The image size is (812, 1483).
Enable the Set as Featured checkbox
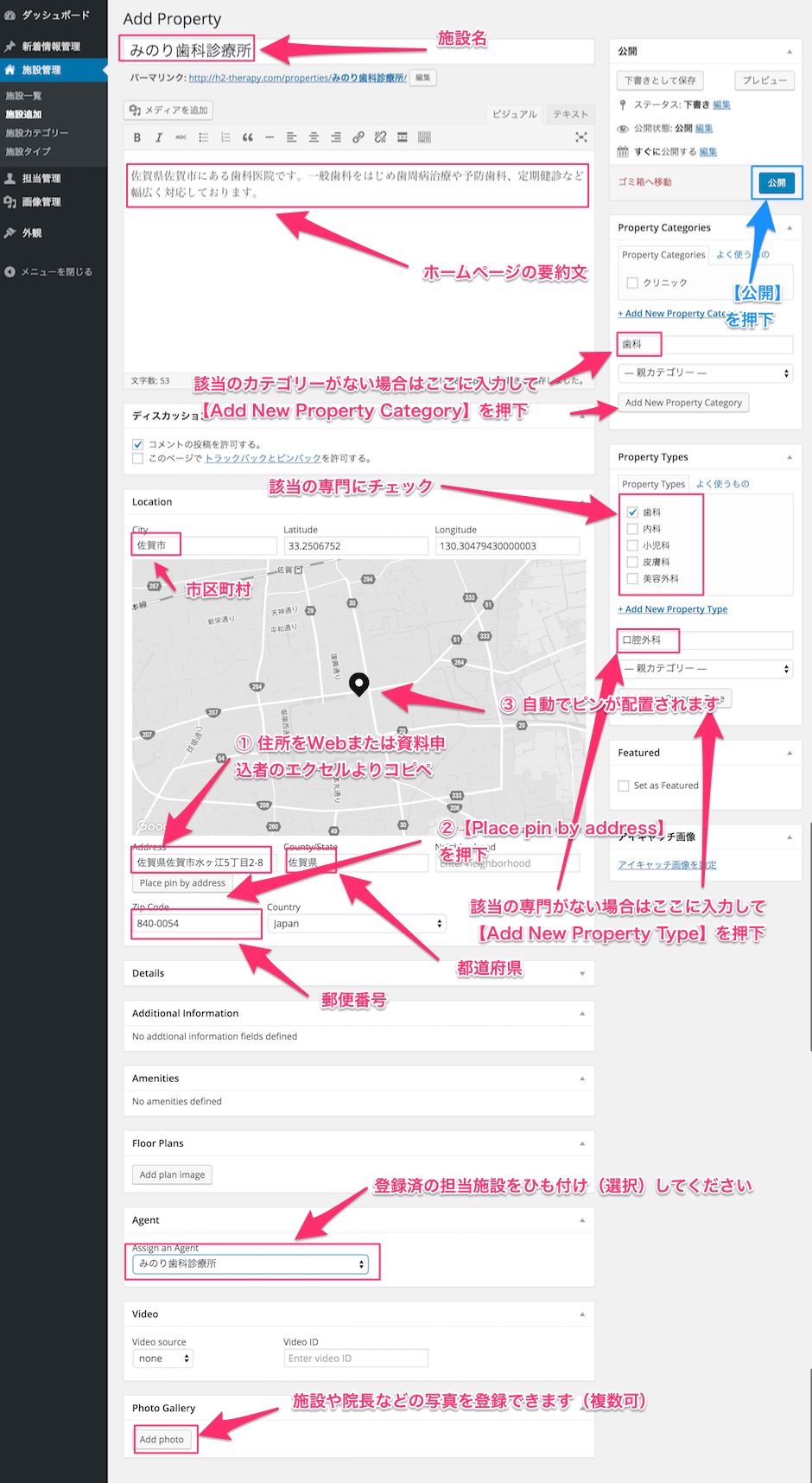[x=624, y=786]
